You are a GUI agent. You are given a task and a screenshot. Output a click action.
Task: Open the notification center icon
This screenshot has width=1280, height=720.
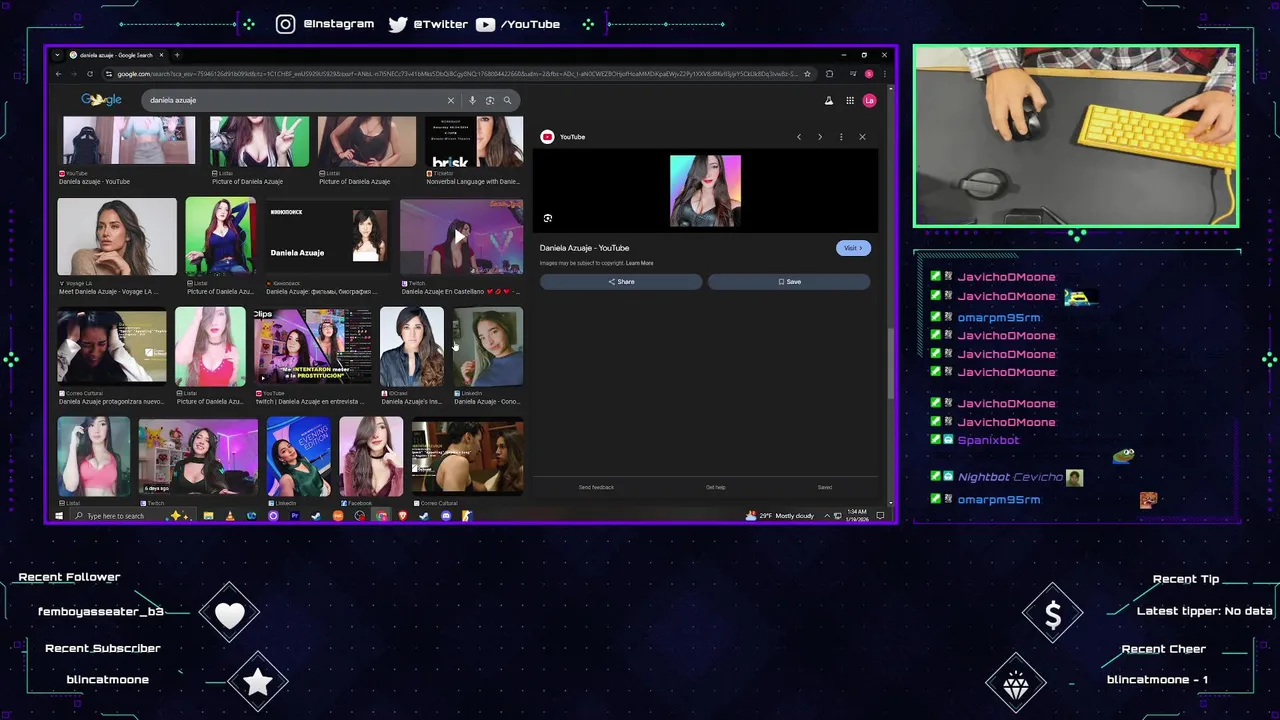click(880, 516)
